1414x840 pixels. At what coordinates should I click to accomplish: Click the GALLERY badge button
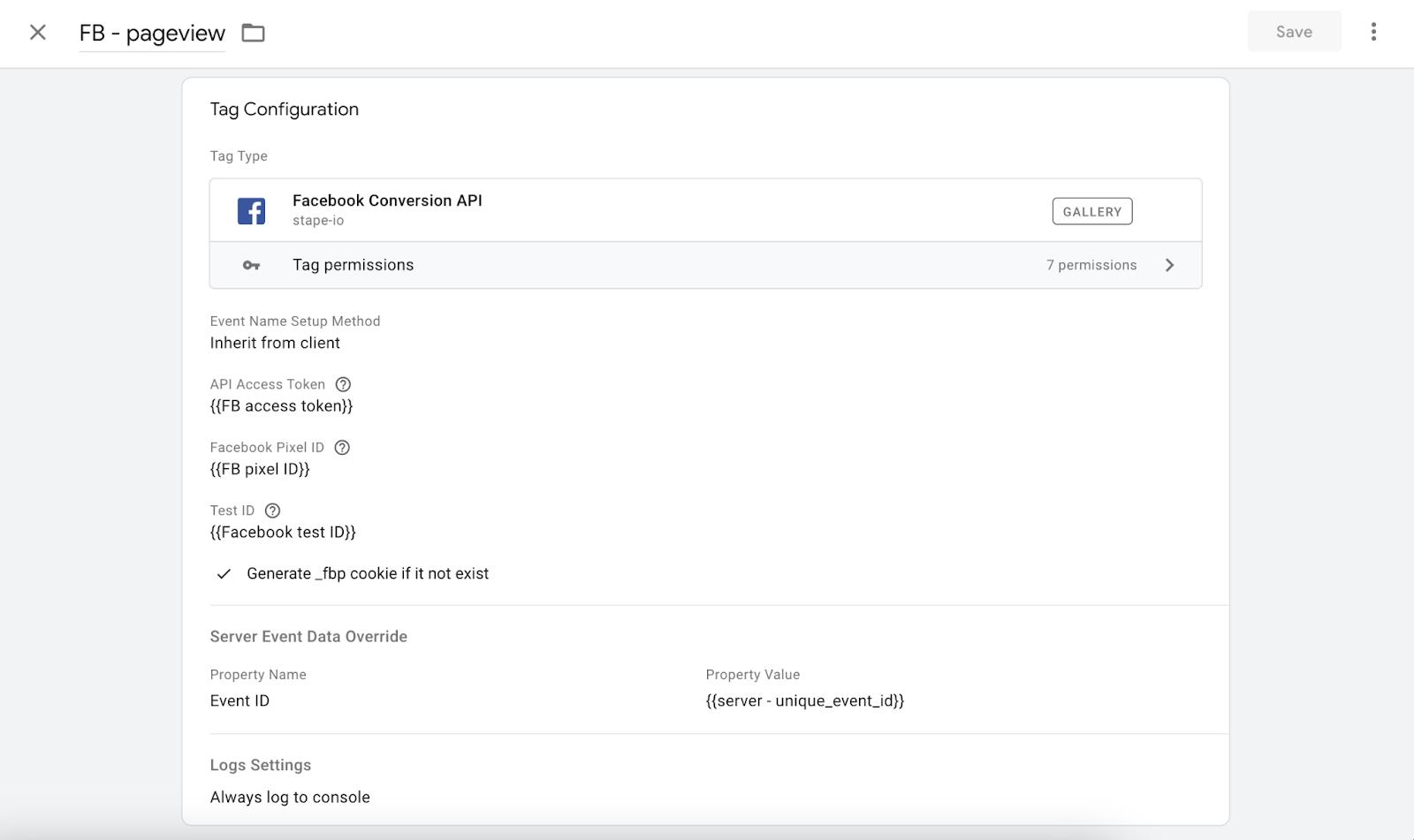point(1092,211)
